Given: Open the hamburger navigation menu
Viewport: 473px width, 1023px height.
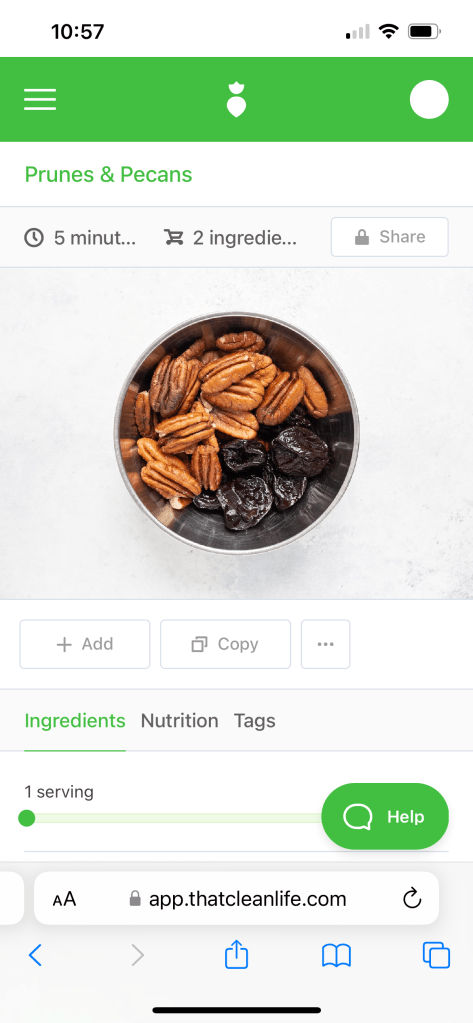Looking at the screenshot, I should pyautogui.click(x=40, y=99).
